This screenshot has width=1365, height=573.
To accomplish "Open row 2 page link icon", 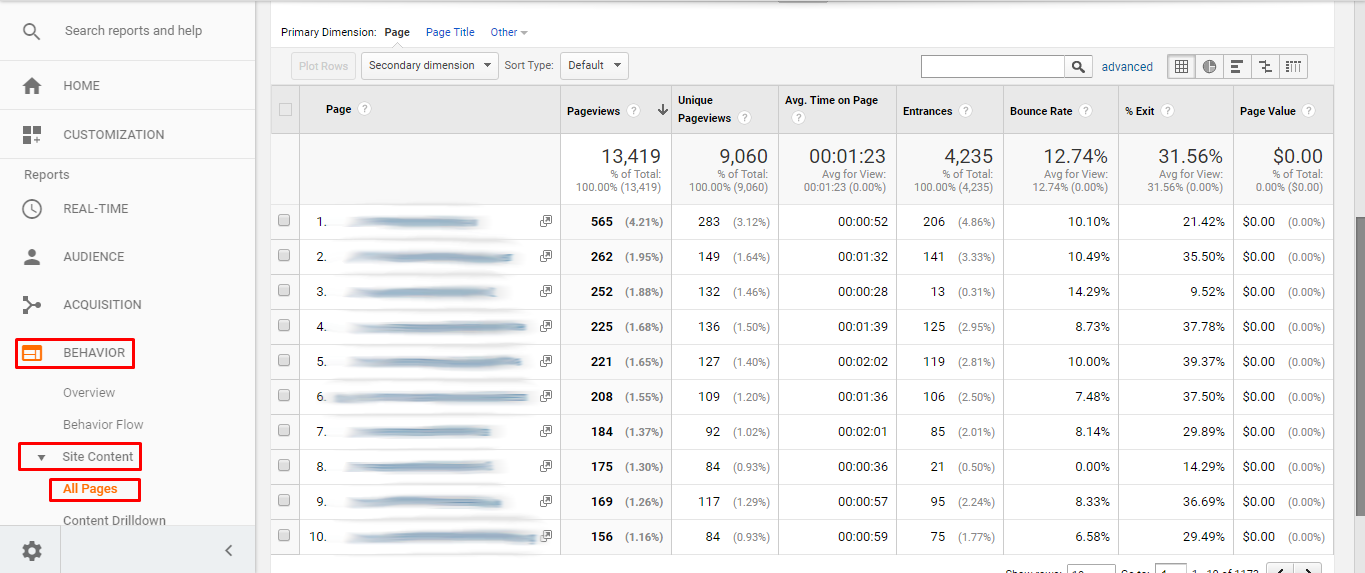I will pyautogui.click(x=546, y=256).
